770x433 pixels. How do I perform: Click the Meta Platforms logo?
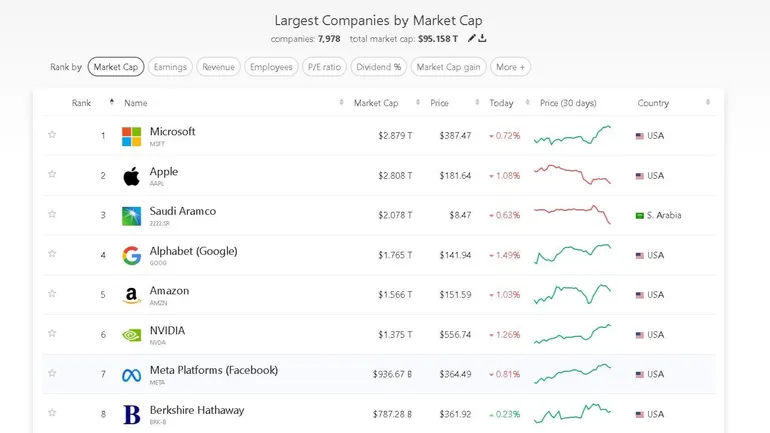131,375
